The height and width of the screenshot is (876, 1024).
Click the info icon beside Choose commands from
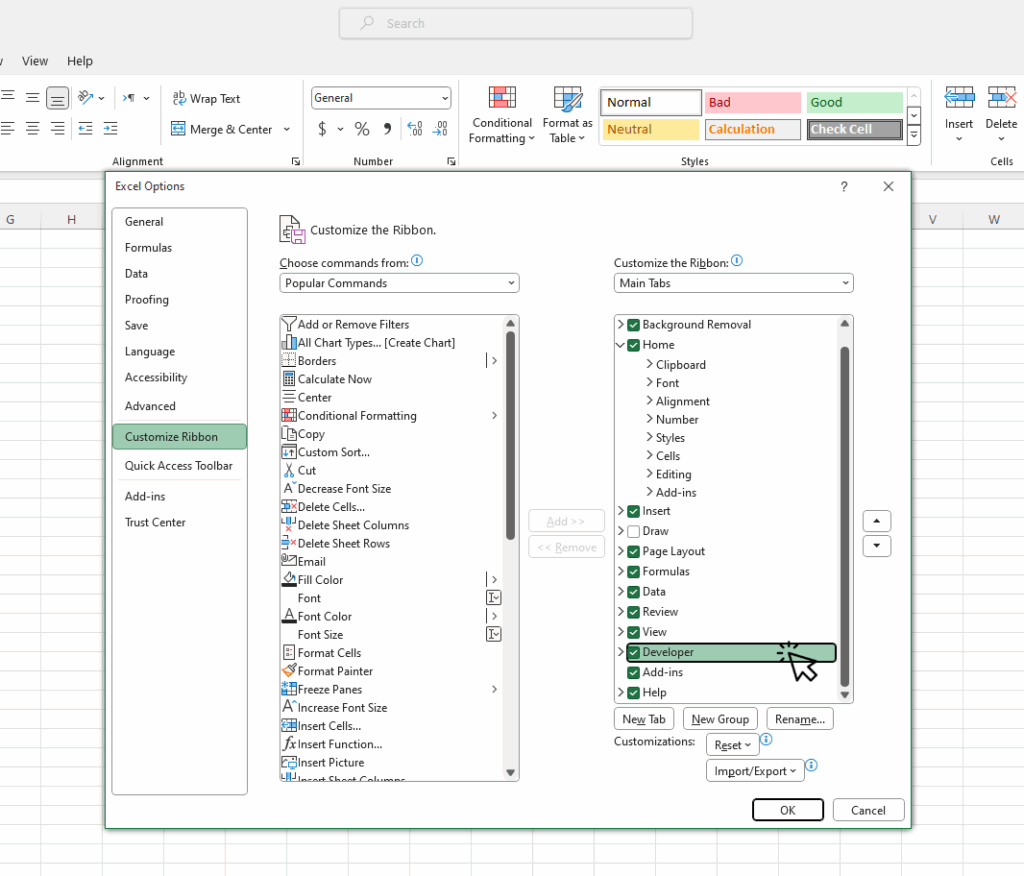[417, 261]
